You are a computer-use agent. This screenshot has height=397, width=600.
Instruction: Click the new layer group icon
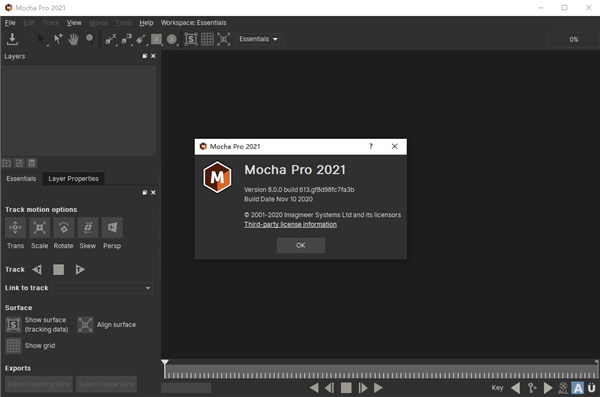tap(7, 163)
